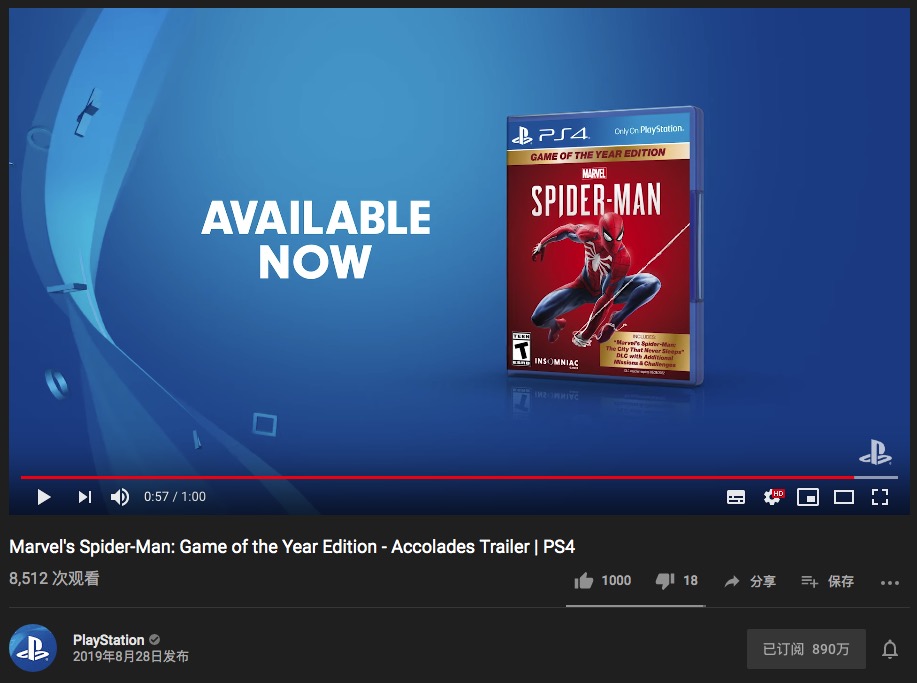
Task: Seek on the red video progress bar
Action: coord(459,478)
